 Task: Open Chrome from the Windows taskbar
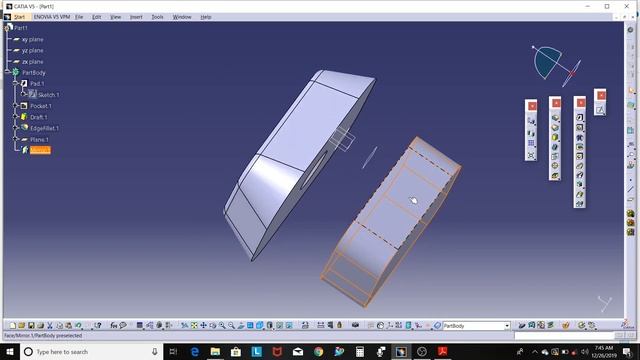point(318,351)
